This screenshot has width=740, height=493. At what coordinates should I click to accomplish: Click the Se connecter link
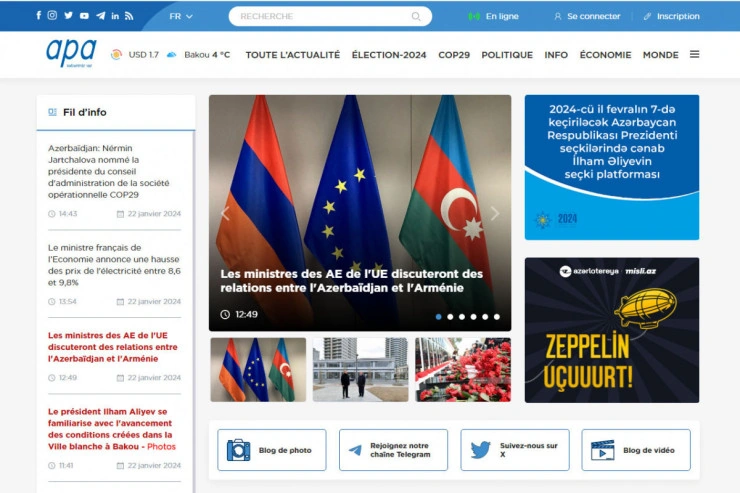point(587,16)
